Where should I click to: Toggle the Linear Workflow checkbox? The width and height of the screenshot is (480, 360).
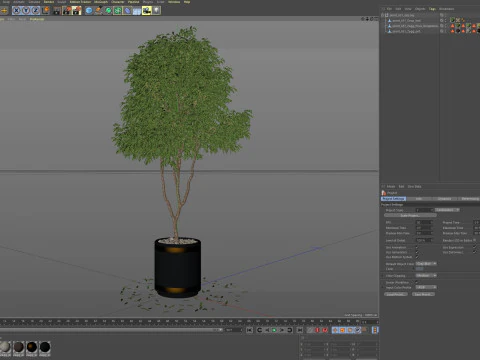[417, 282]
